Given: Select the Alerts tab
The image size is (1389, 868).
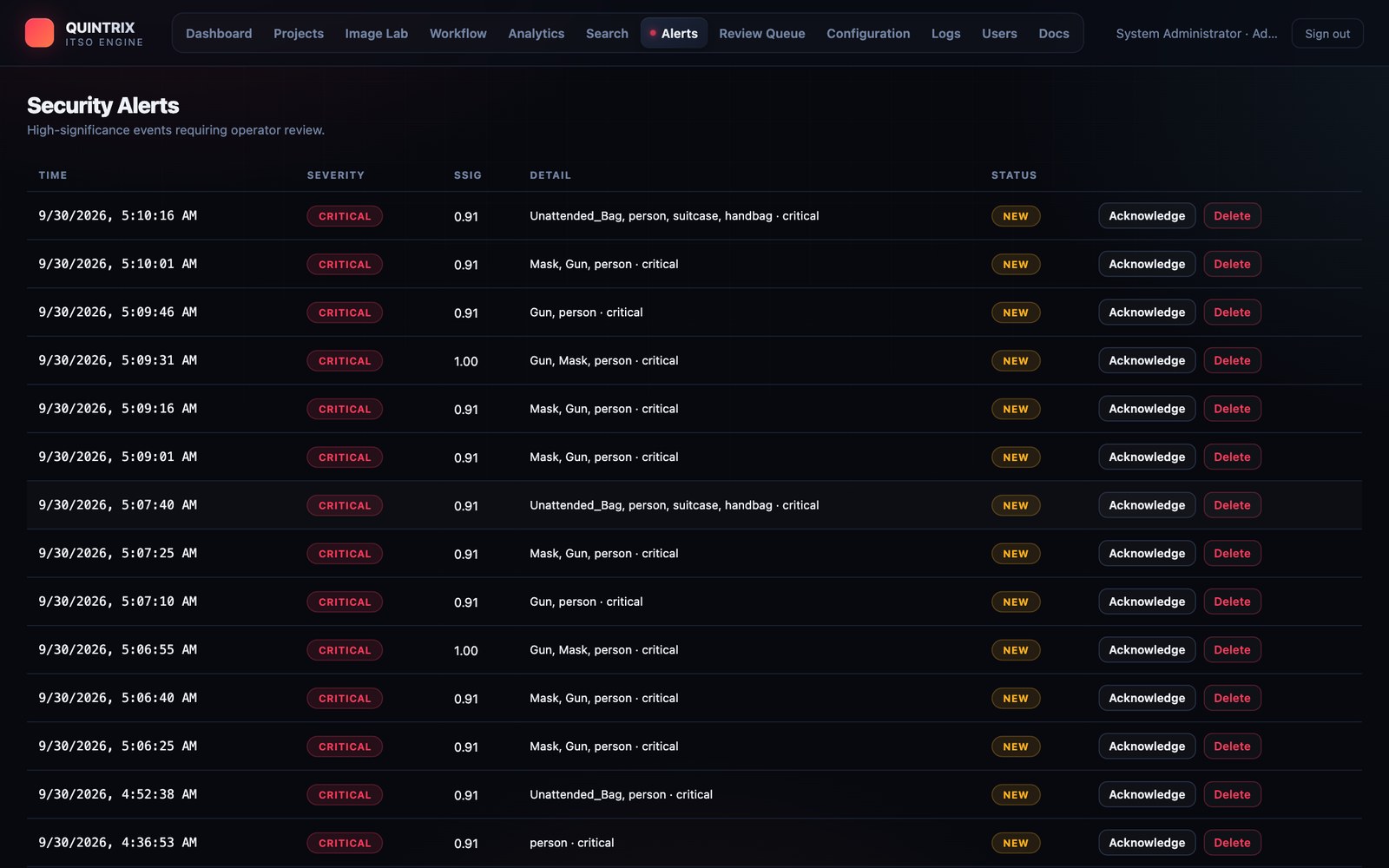Looking at the screenshot, I should coord(675,34).
